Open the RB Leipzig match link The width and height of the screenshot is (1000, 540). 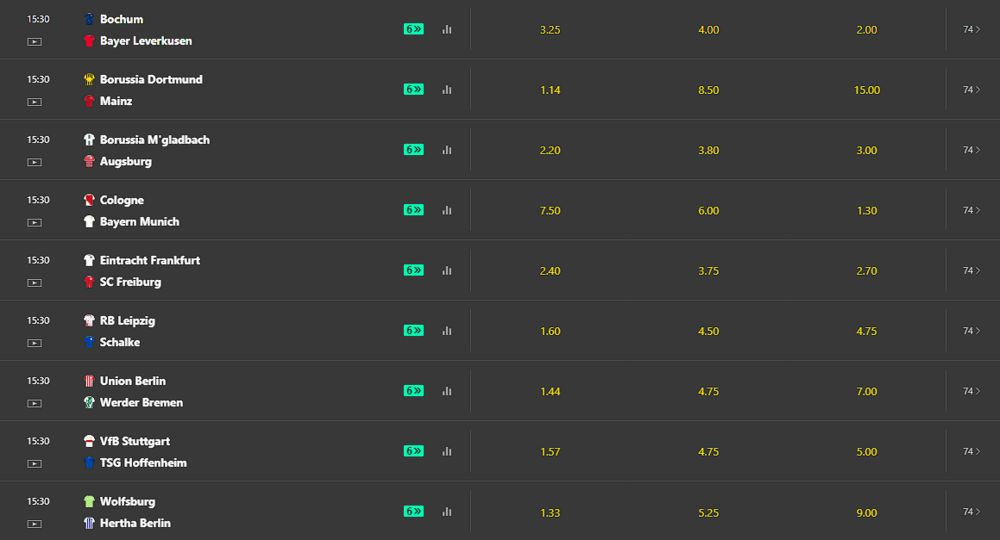coord(127,321)
